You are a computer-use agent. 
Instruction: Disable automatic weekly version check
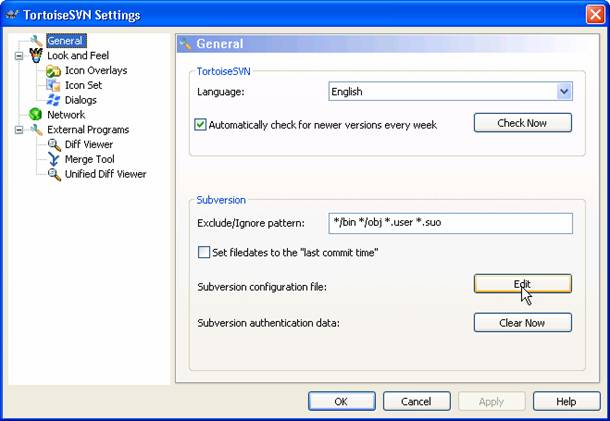(x=200, y=125)
